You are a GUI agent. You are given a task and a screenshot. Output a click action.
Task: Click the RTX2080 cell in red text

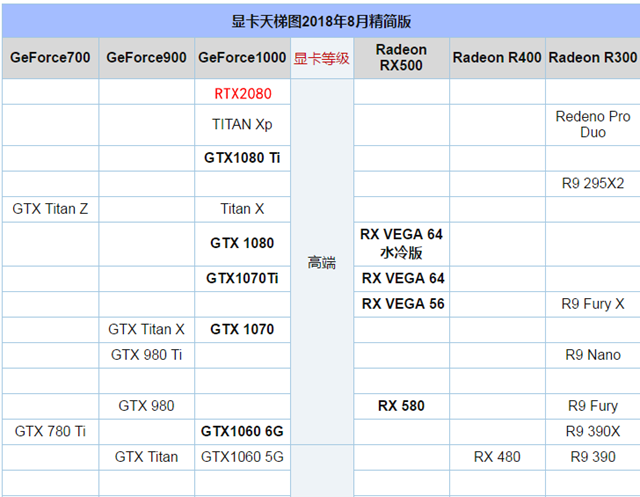[242, 93]
